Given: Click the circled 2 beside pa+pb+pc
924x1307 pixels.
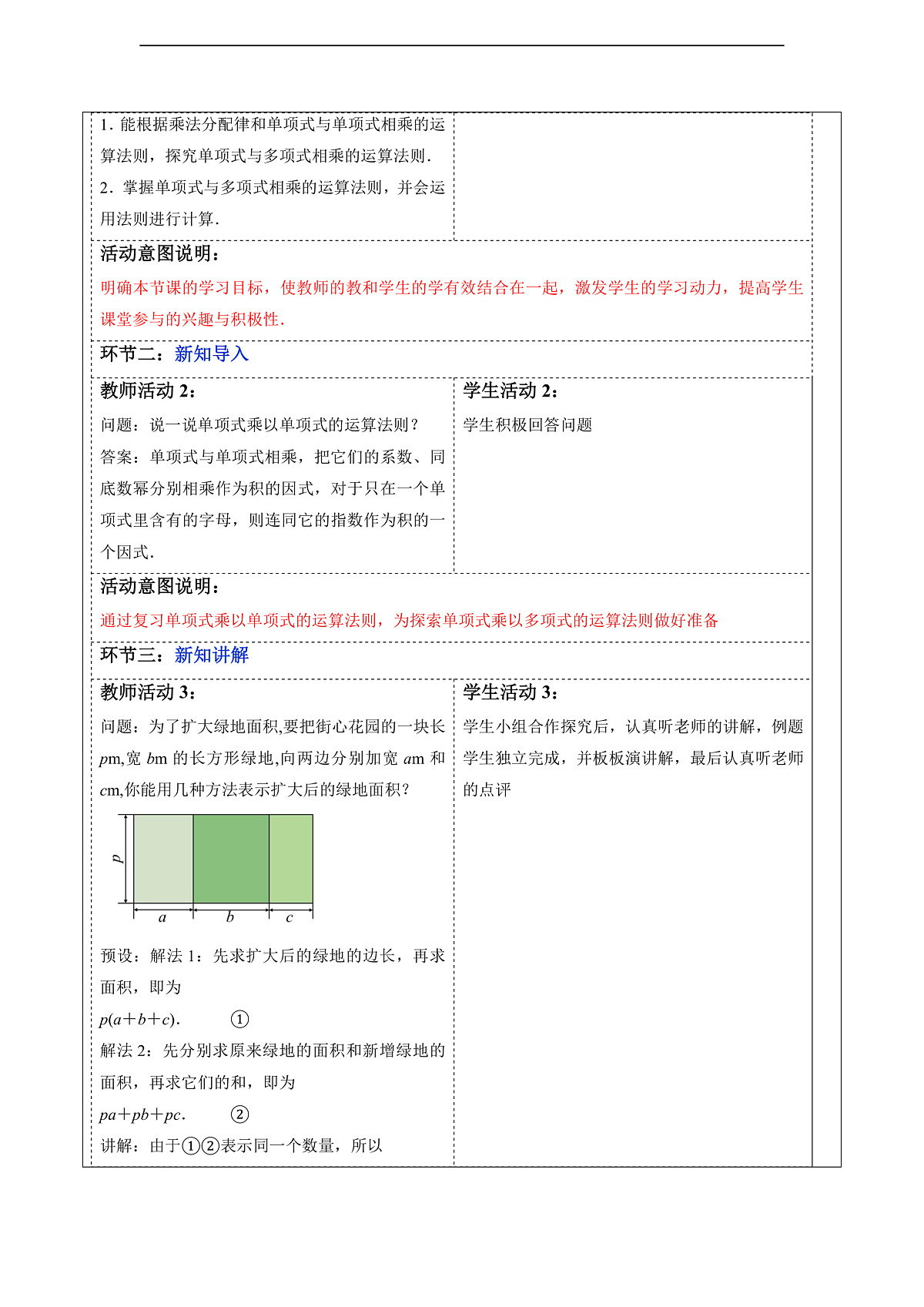Looking at the screenshot, I should tap(239, 1114).
